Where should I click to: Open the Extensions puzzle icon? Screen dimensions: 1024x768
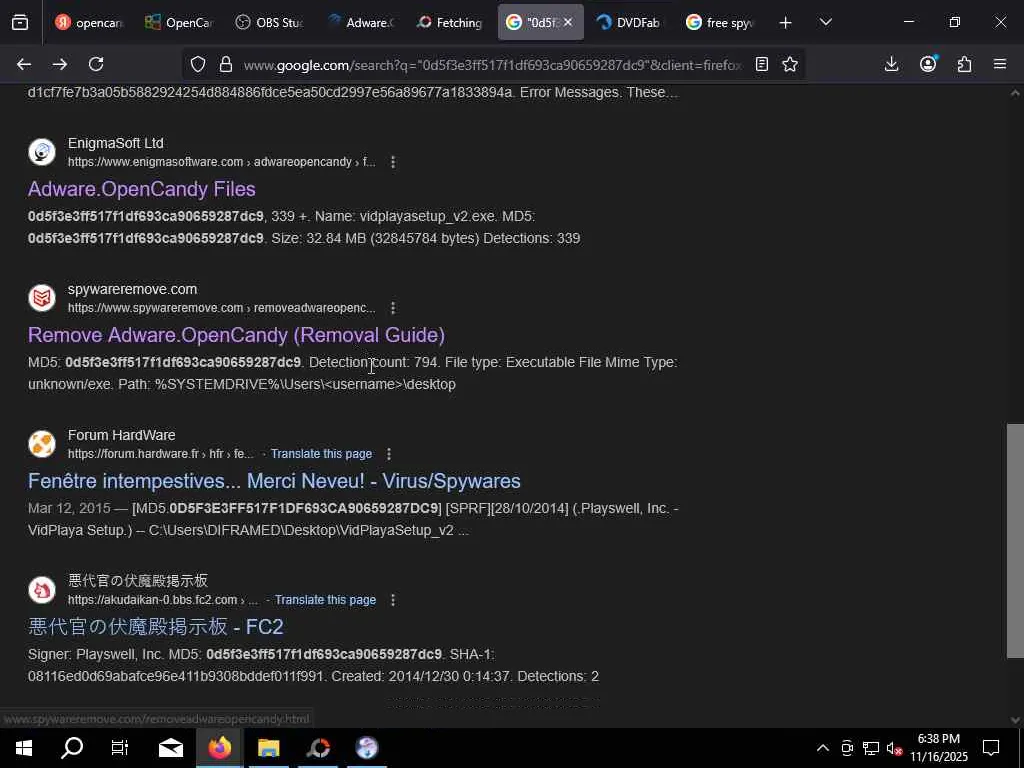(964, 64)
